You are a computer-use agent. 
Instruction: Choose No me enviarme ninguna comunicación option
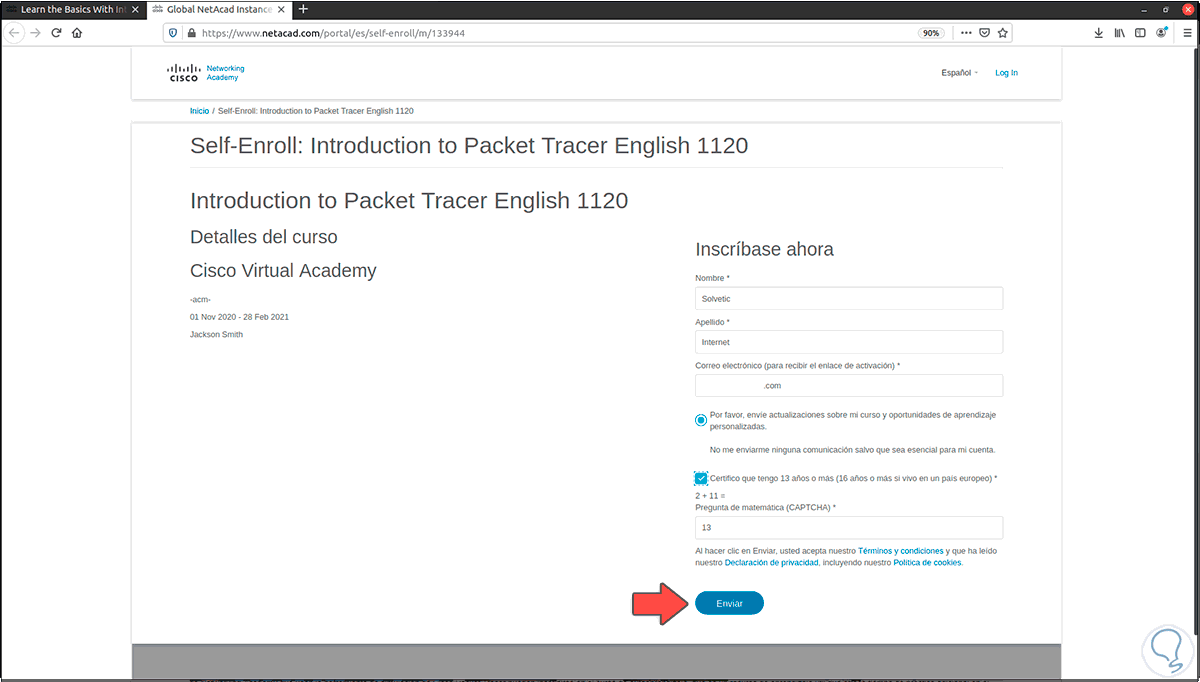(x=852, y=450)
